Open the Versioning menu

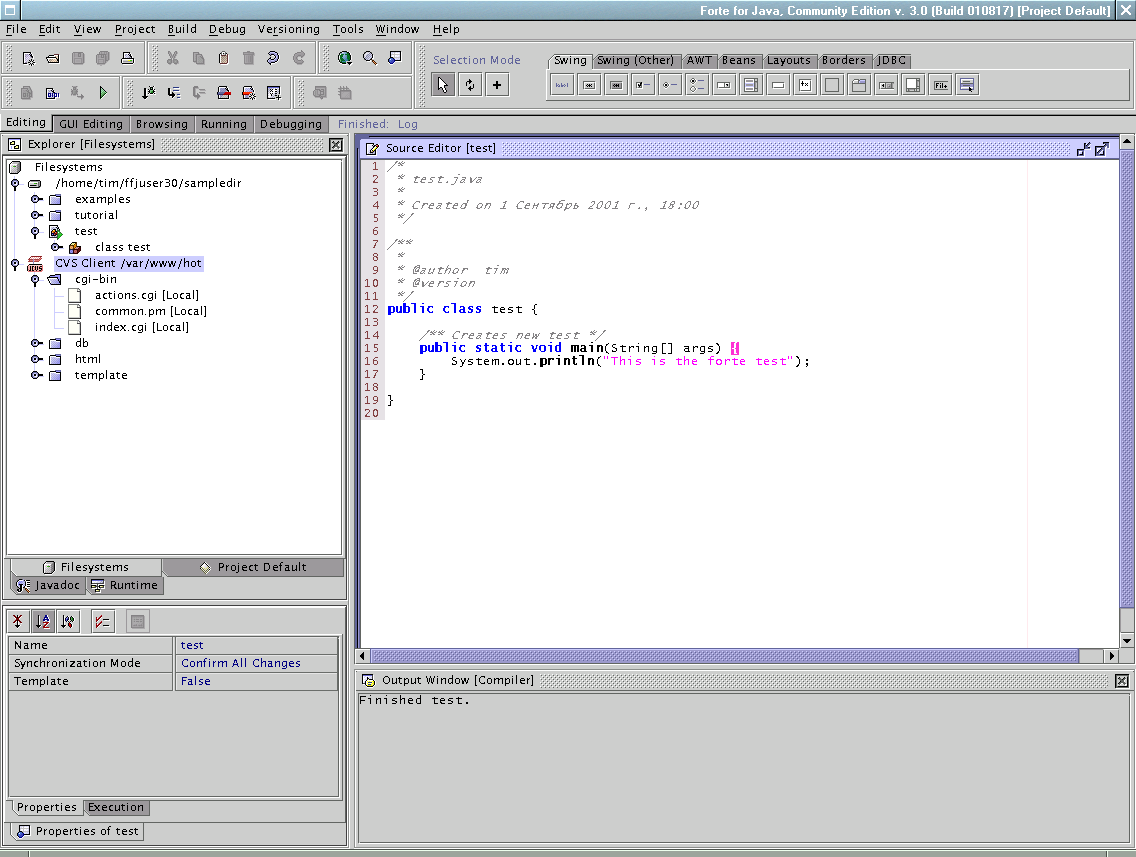tap(288, 29)
